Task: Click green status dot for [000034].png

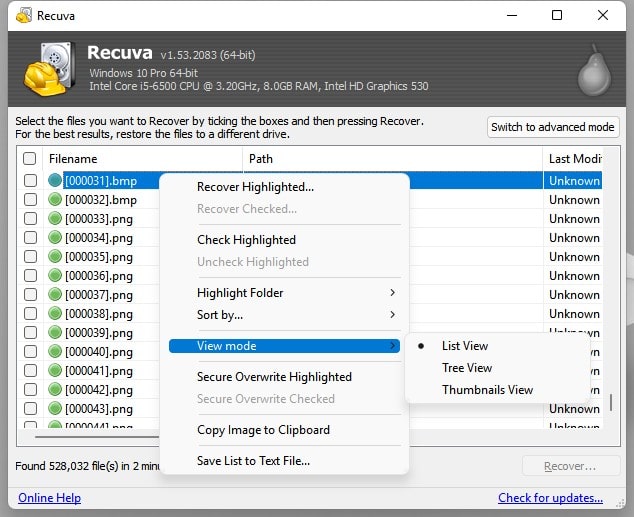Action: click(55, 237)
